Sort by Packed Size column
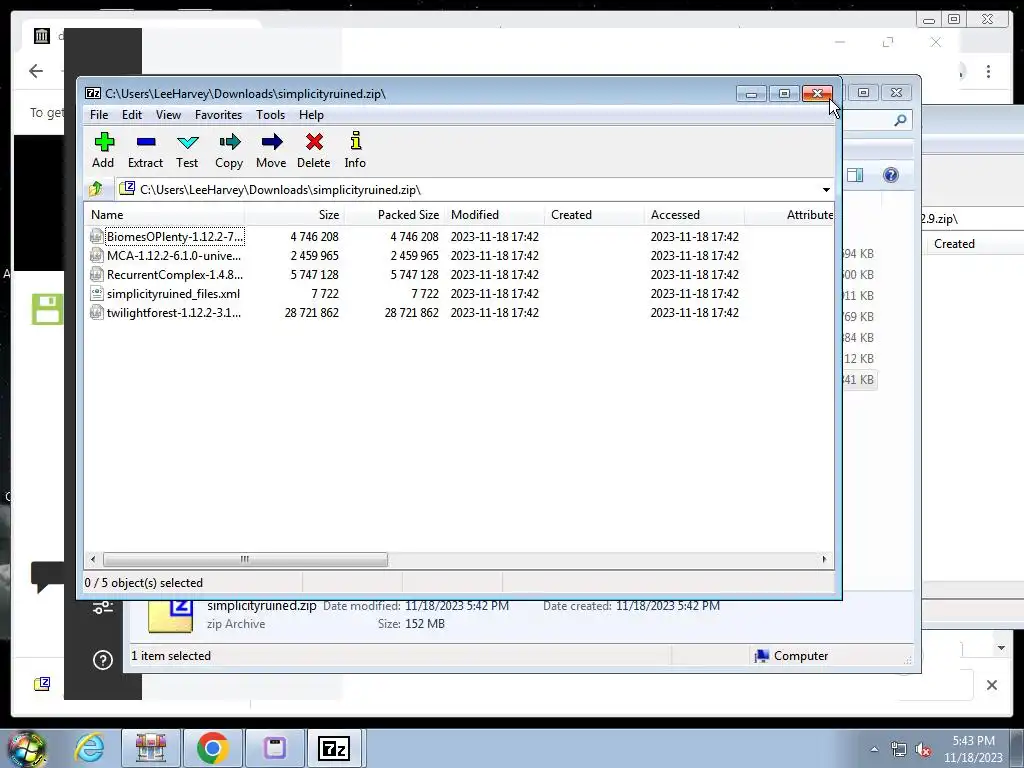 (394, 215)
